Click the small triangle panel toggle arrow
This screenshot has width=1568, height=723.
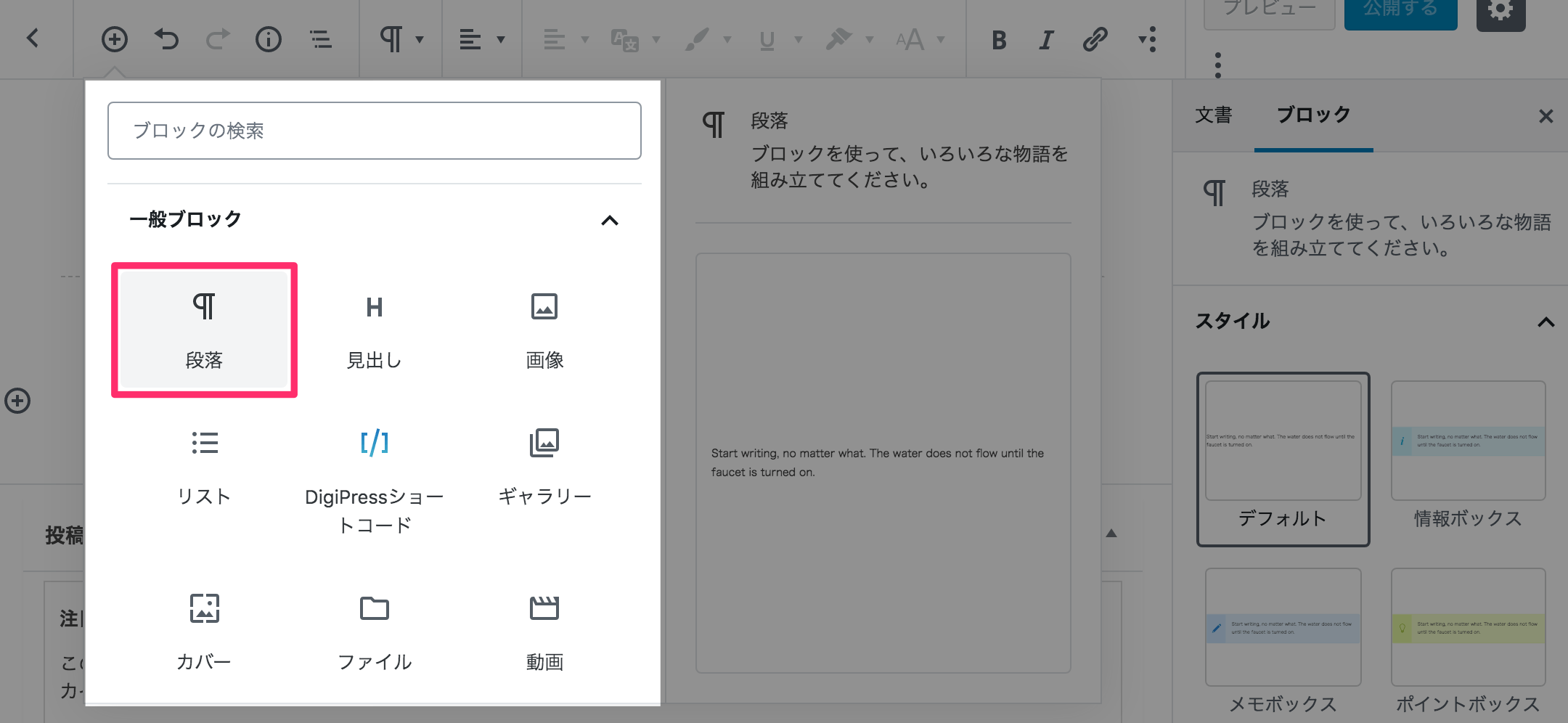point(1111,534)
